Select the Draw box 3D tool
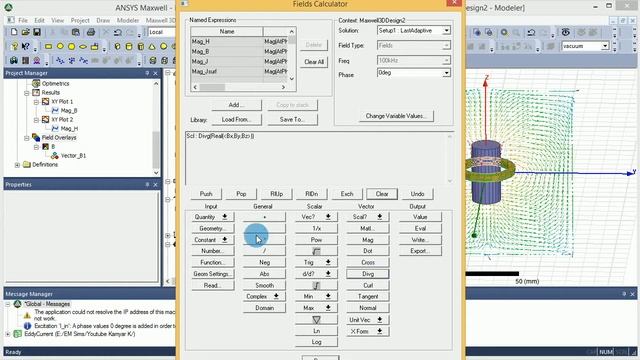This screenshot has width=640, height=360. (118, 47)
